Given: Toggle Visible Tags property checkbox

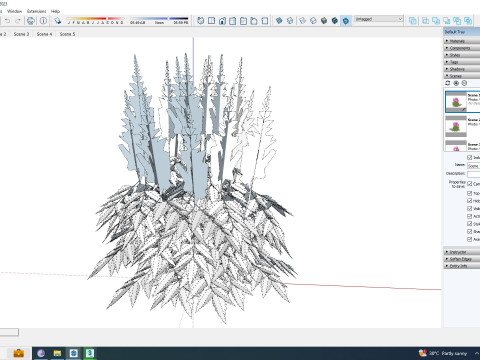Looking at the screenshot, I should [469, 208].
